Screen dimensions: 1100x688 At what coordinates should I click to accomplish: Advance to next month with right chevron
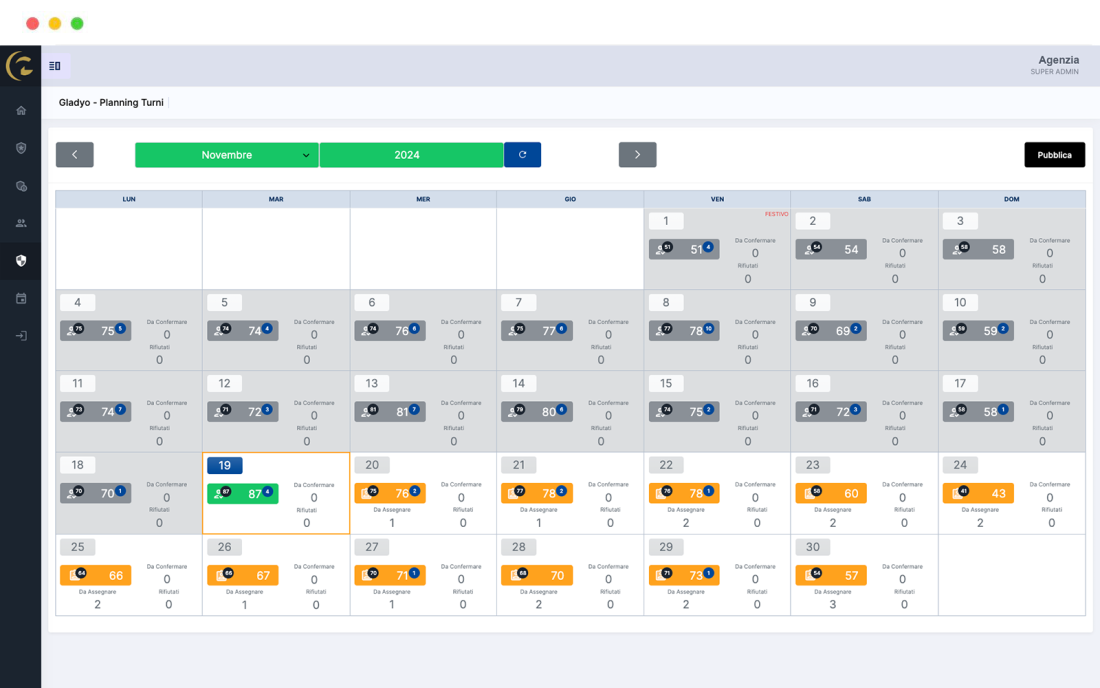(637, 155)
